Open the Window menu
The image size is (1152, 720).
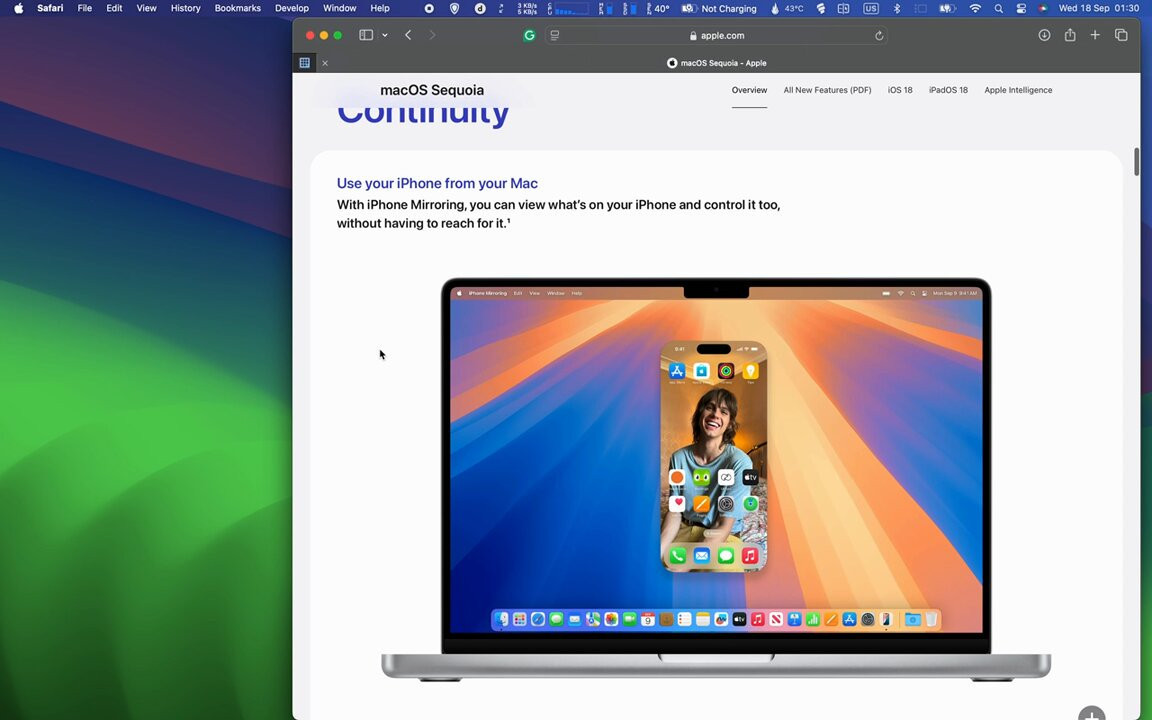point(339,9)
